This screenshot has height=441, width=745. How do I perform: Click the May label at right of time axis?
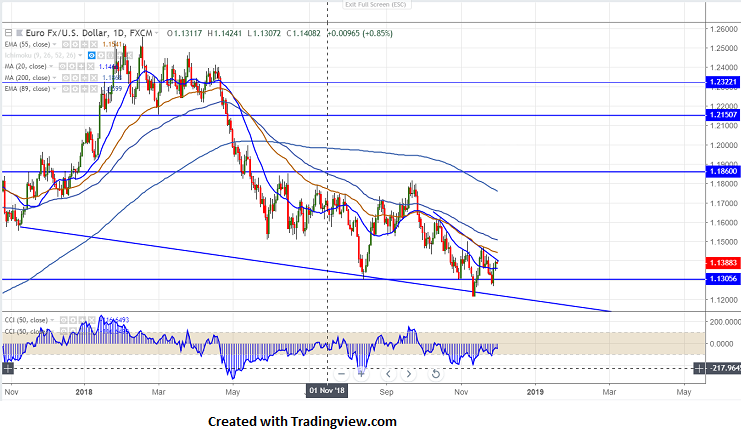(684, 392)
